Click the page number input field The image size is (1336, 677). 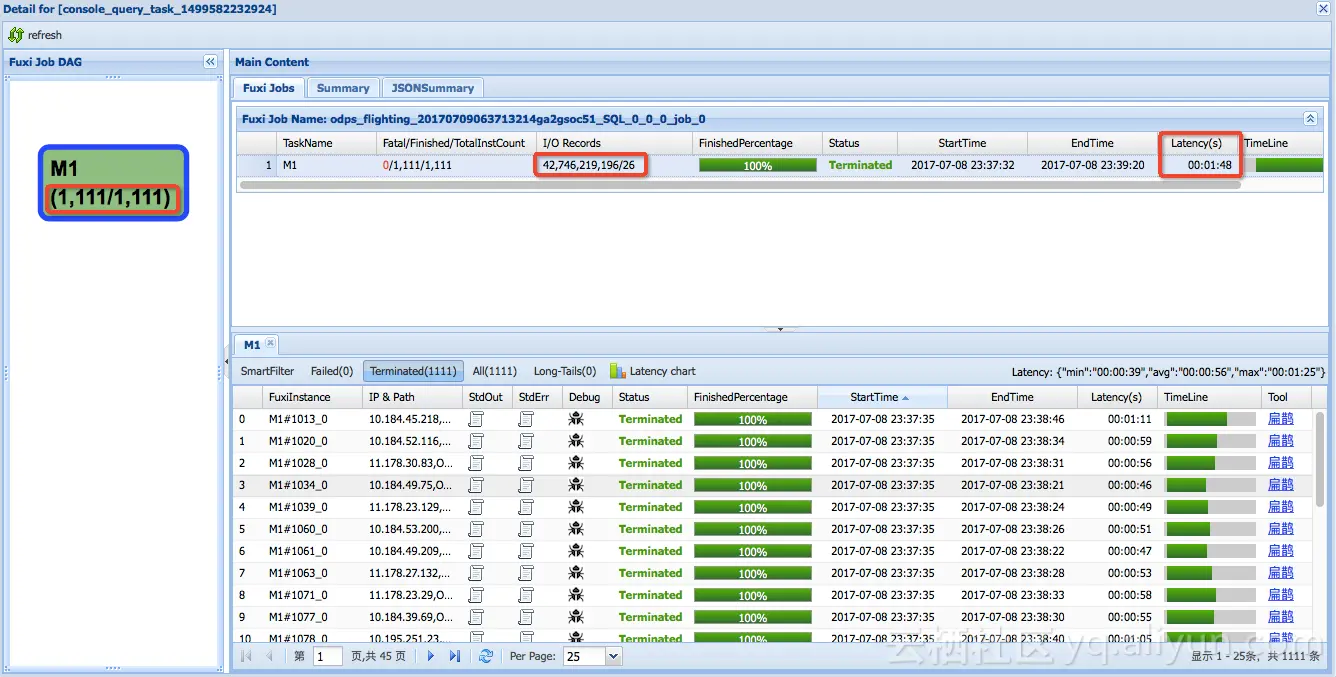(327, 656)
